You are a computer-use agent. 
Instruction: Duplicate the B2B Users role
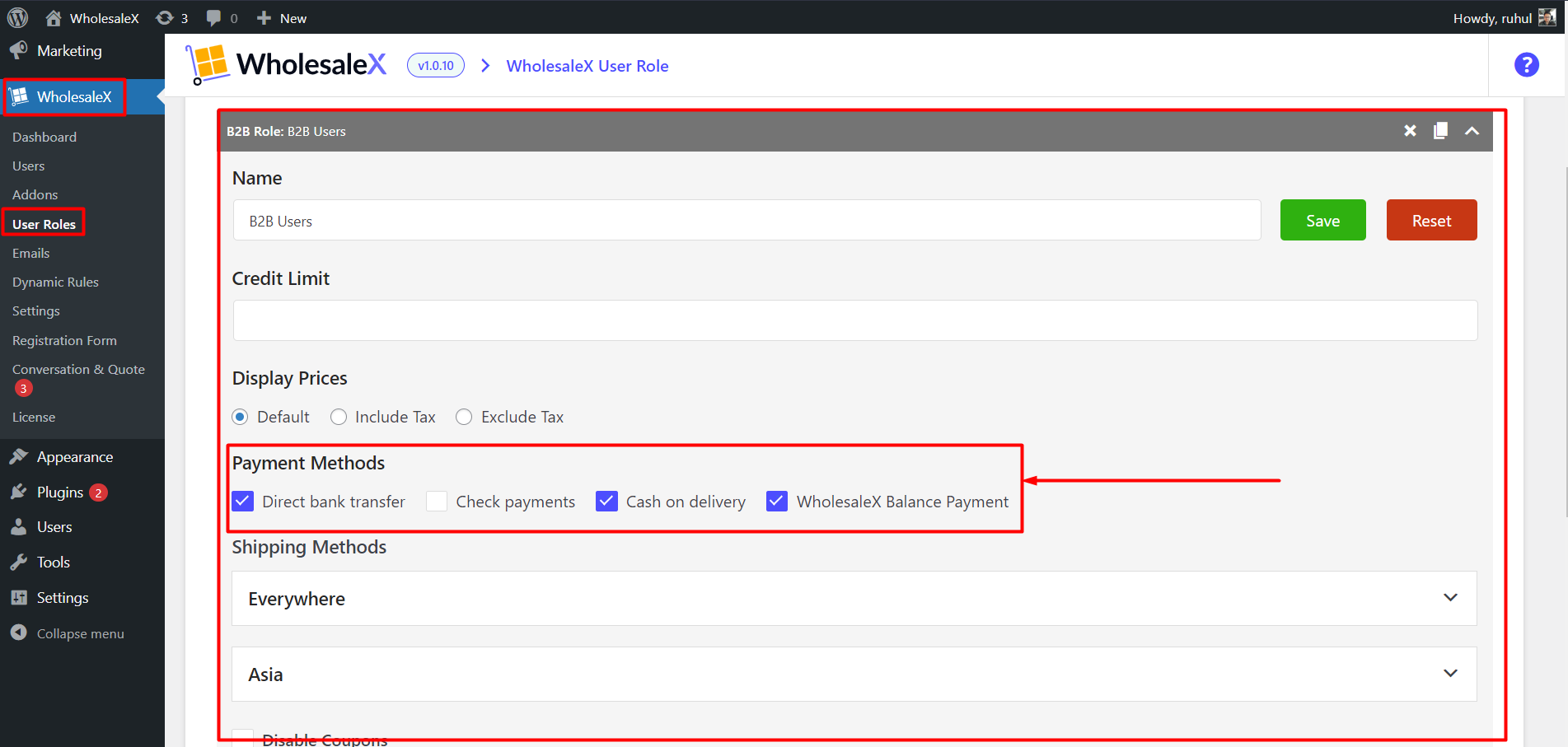1440,131
